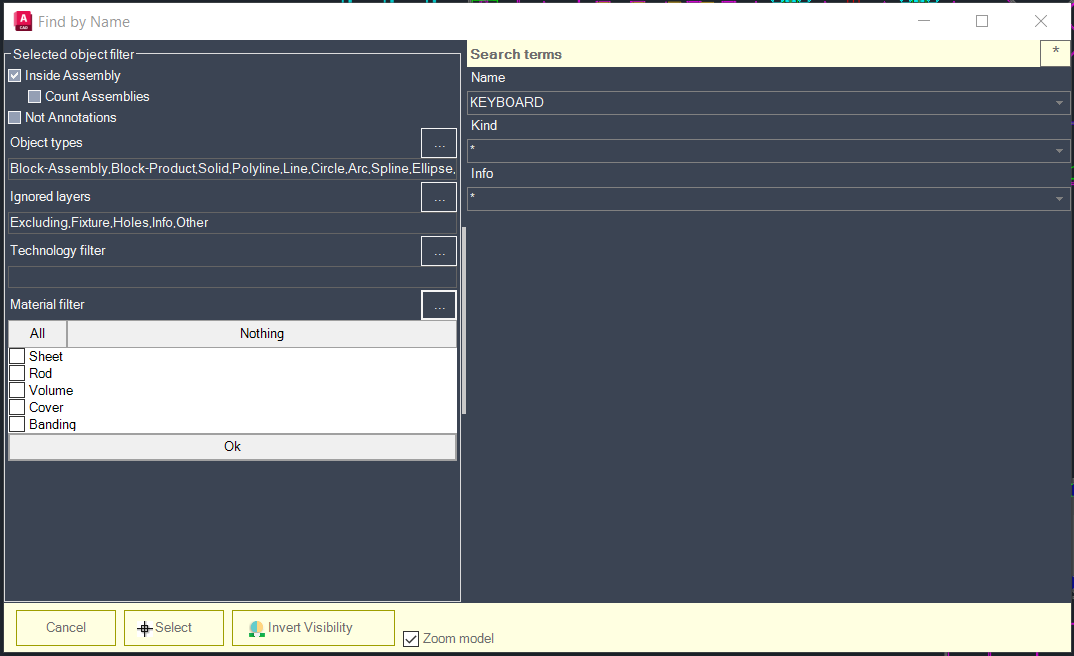The width and height of the screenshot is (1074, 656).
Task: Click the Selected object filter label
Action: click(x=74, y=54)
